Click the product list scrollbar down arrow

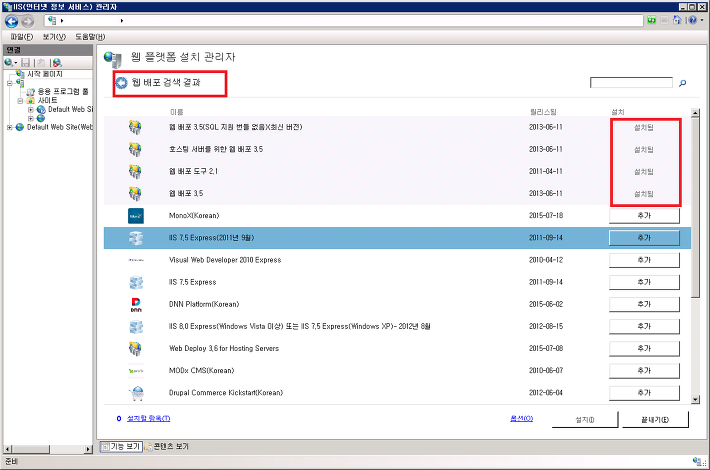(x=695, y=399)
